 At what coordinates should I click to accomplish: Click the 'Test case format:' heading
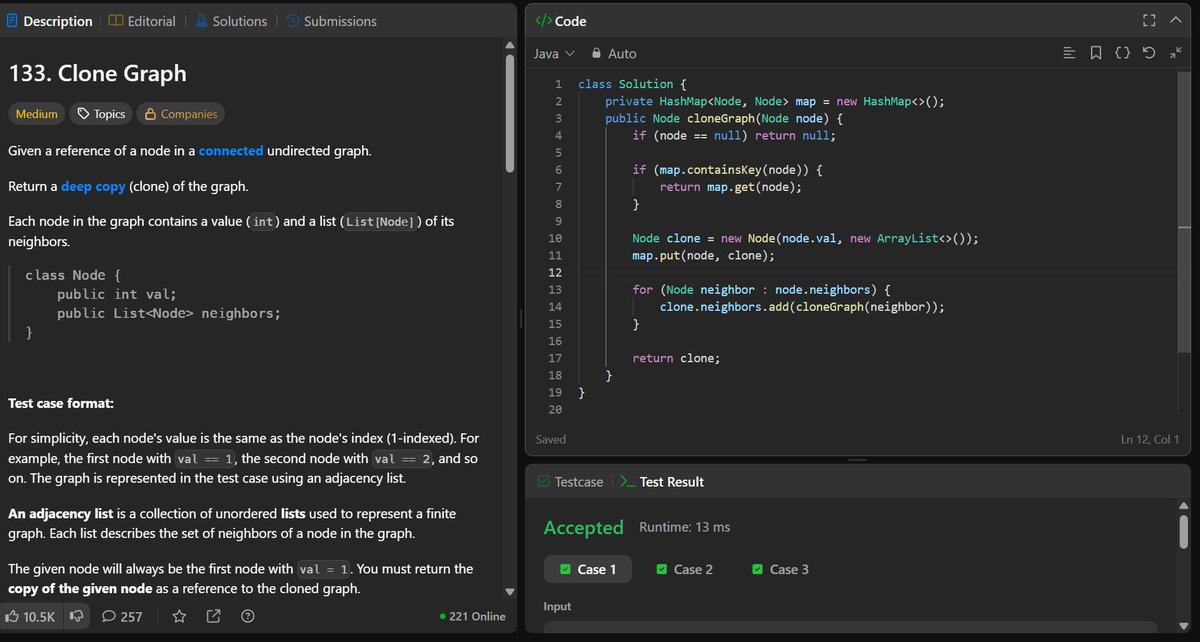61,404
